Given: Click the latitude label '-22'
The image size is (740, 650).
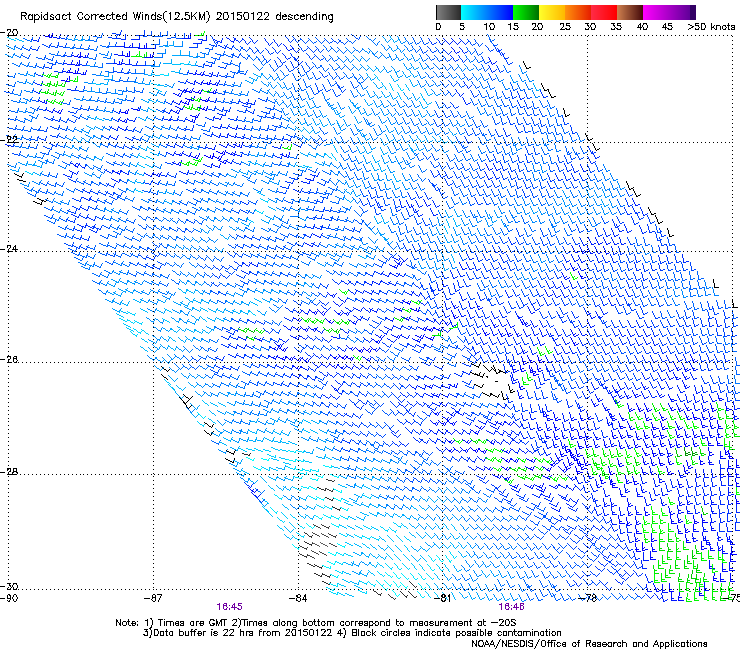Looking at the screenshot, I should pos(9,140).
